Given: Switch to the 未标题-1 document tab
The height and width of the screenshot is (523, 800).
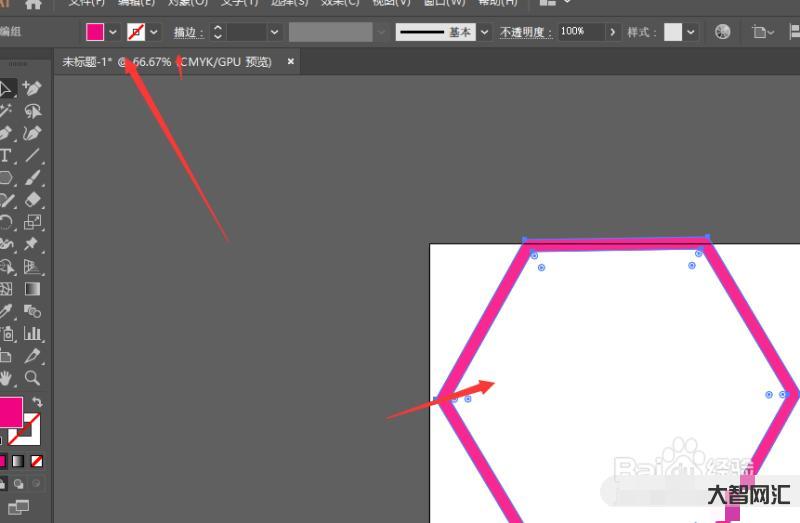Looking at the screenshot, I should [x=166, y=62].
